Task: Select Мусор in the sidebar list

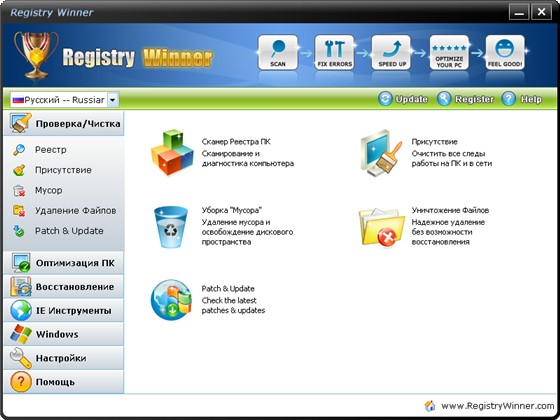Action: pyautogui.click(x=49, y=190)
